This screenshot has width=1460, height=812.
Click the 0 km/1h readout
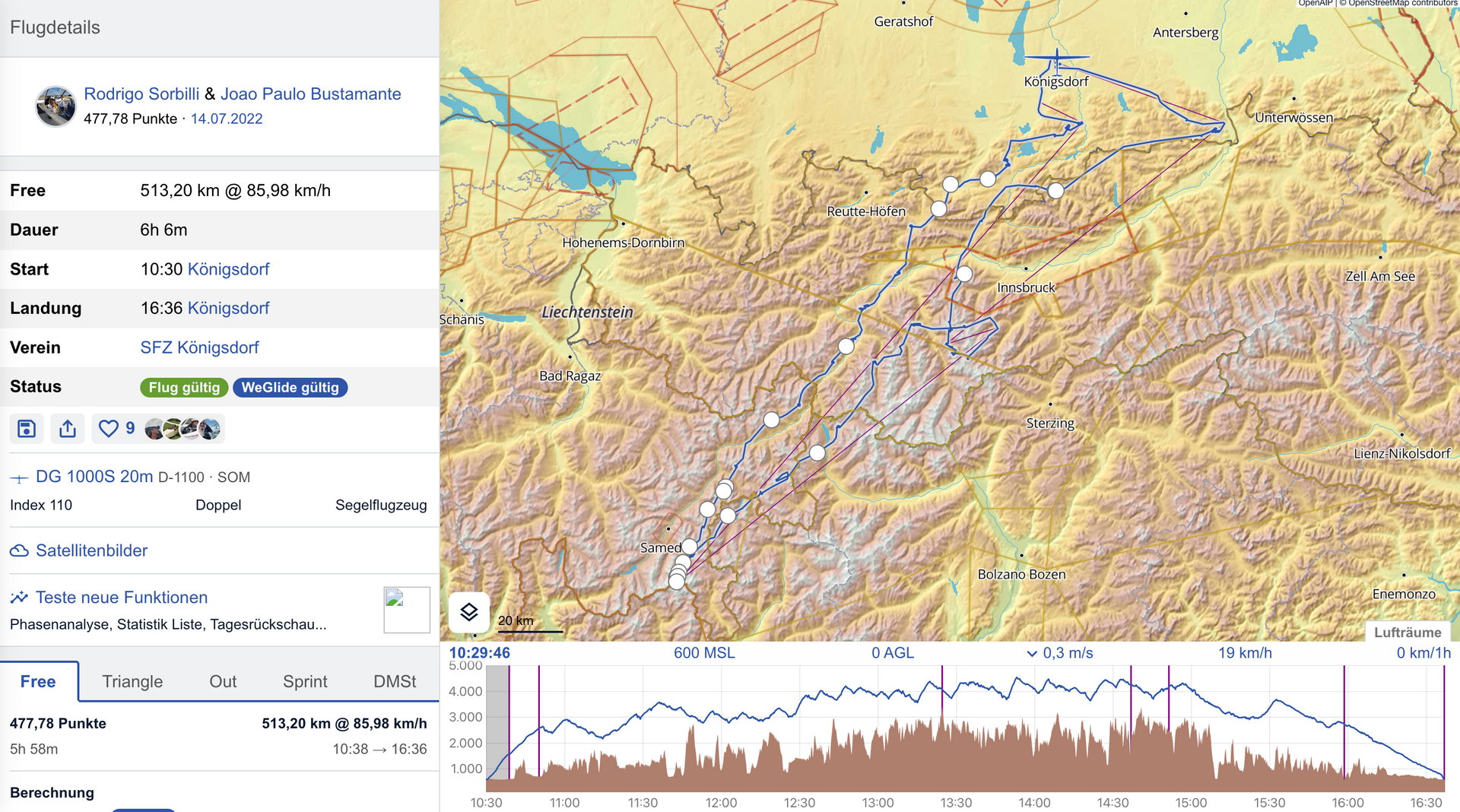(1423, 653)
